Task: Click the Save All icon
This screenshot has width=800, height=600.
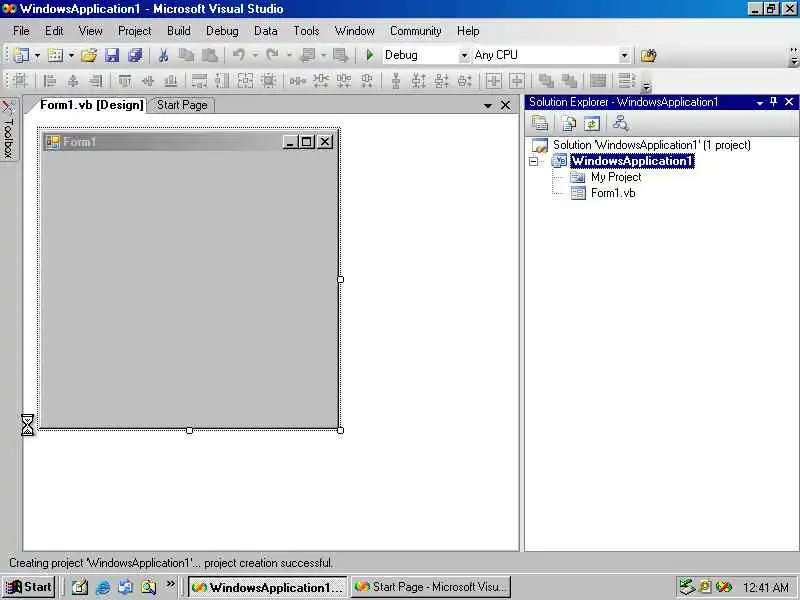Action: (135, 55)
